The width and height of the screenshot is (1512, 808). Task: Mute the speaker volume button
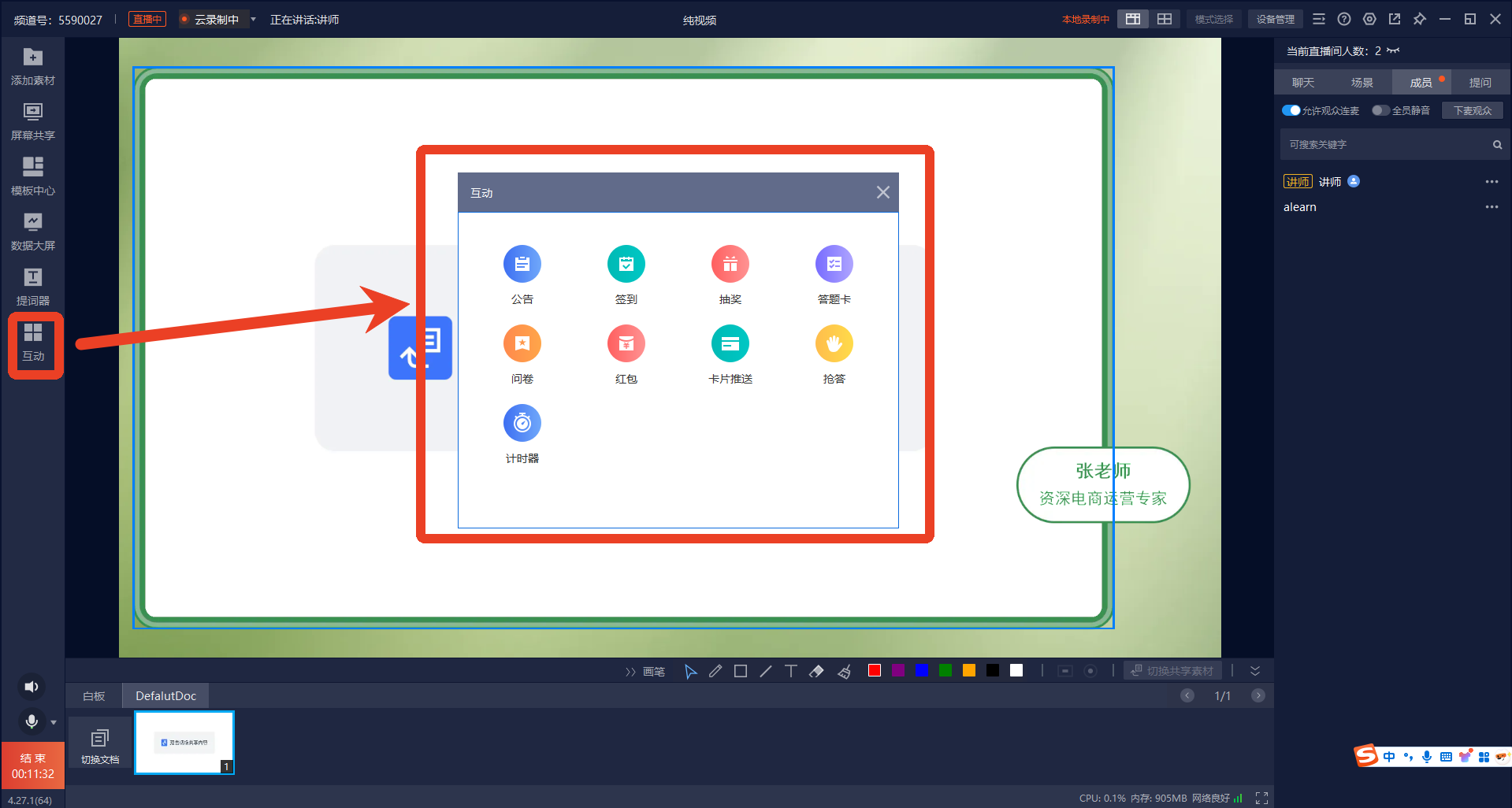coord(32,687)
